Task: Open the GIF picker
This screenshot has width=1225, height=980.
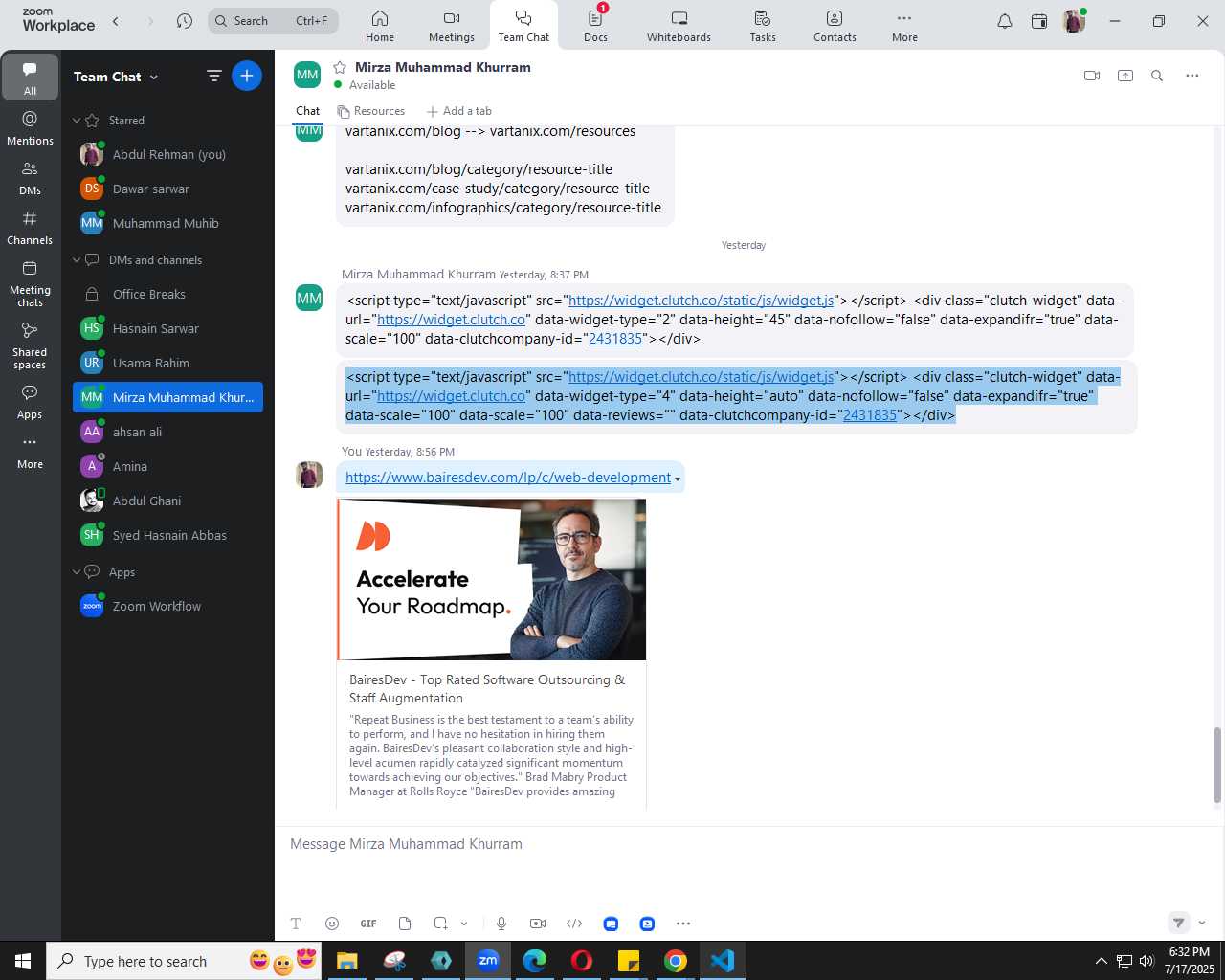Action: click(x=368, y=924)
